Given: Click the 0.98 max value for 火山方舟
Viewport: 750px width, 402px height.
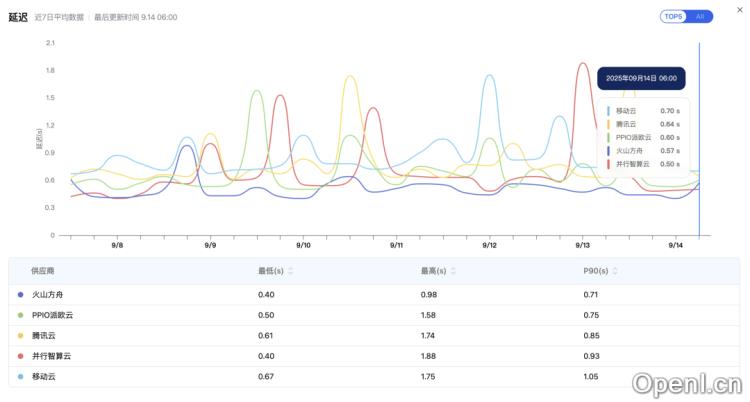Looking at the screenshot, I should [429, 295].
